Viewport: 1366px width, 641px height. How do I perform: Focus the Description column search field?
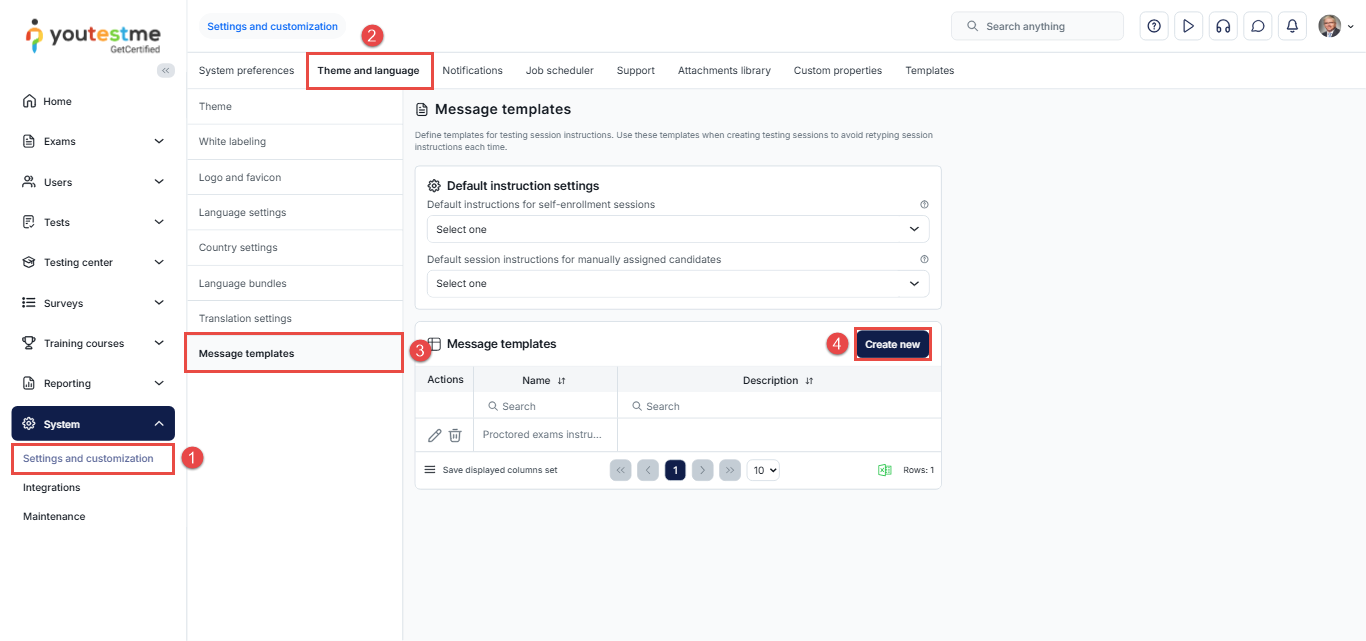[779, 406]
